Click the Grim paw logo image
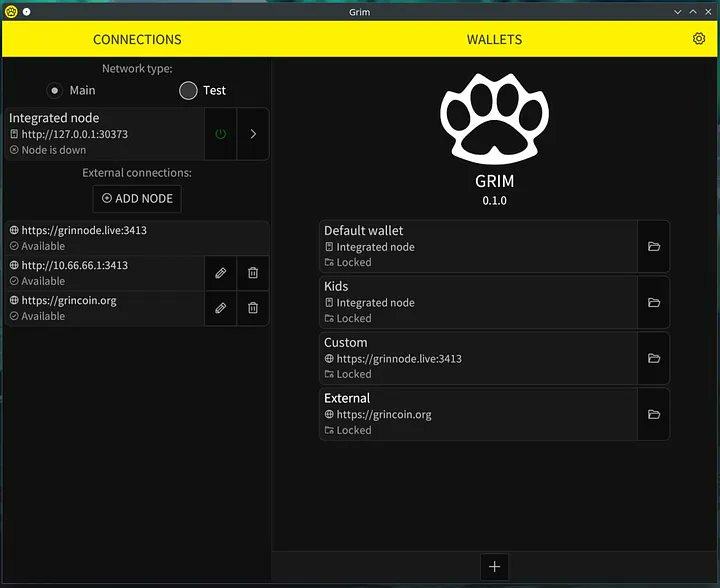 pyautogui.click(x=495, y=119)
